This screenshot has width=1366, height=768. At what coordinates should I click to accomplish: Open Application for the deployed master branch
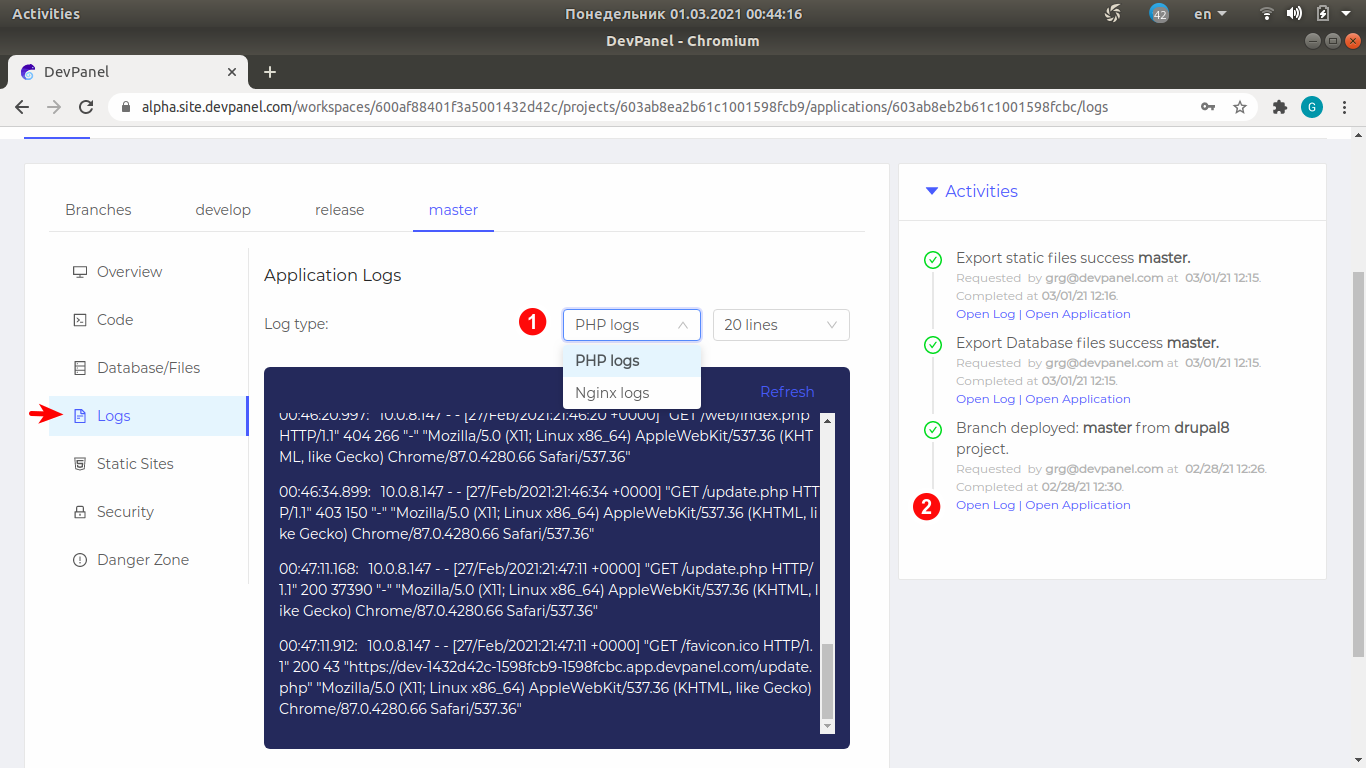[x=1076, y=504]
